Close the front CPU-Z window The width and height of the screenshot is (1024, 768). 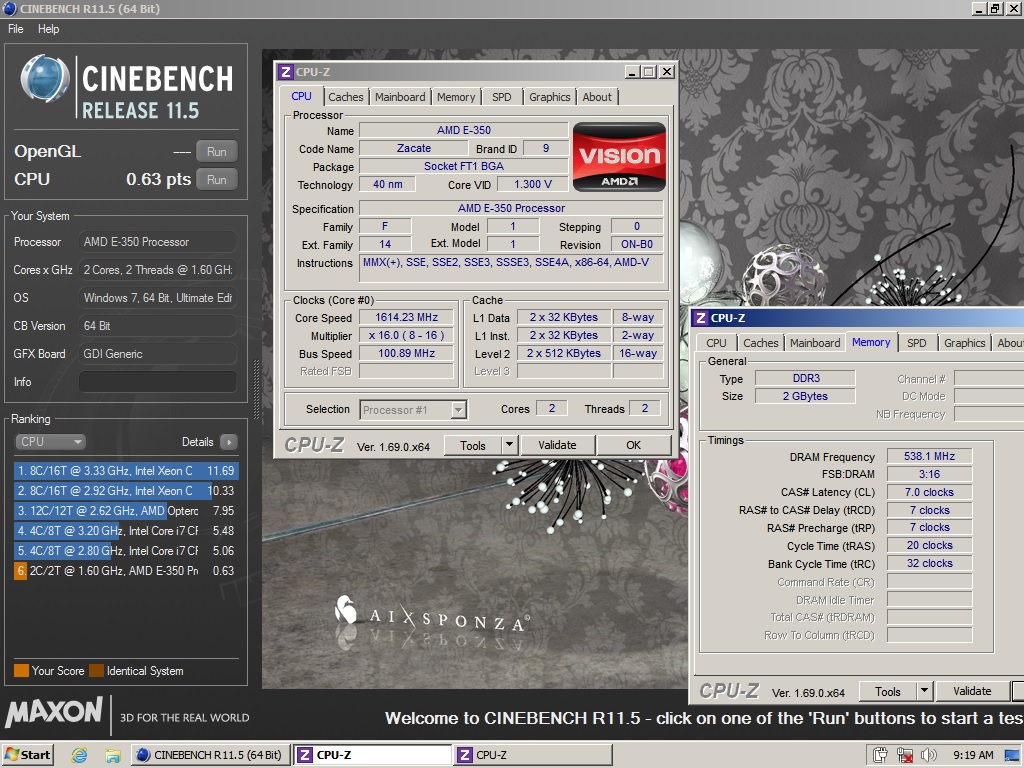(666, 72)
